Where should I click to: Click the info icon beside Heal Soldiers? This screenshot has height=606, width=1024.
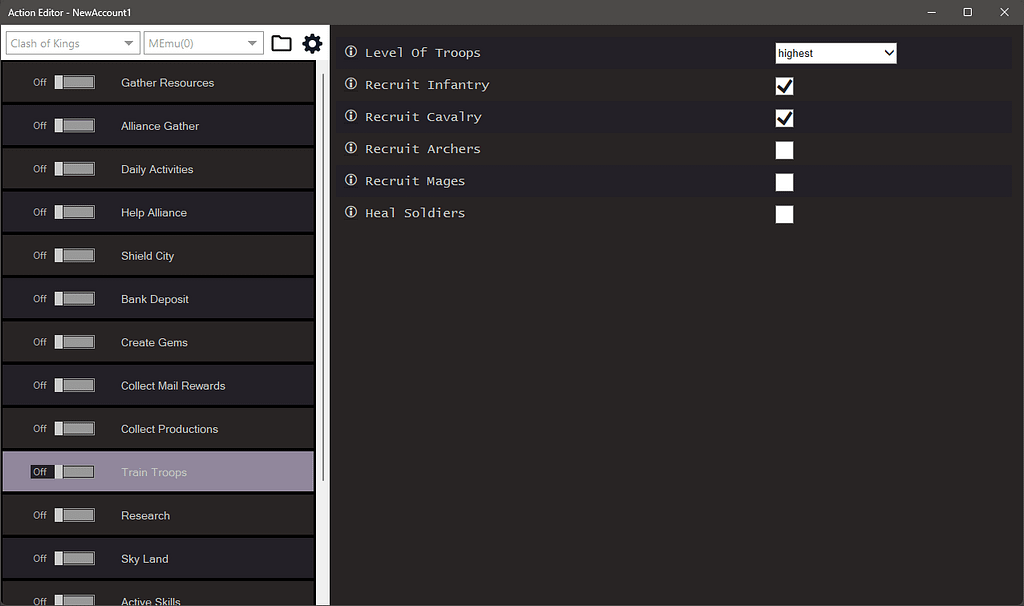349,212
